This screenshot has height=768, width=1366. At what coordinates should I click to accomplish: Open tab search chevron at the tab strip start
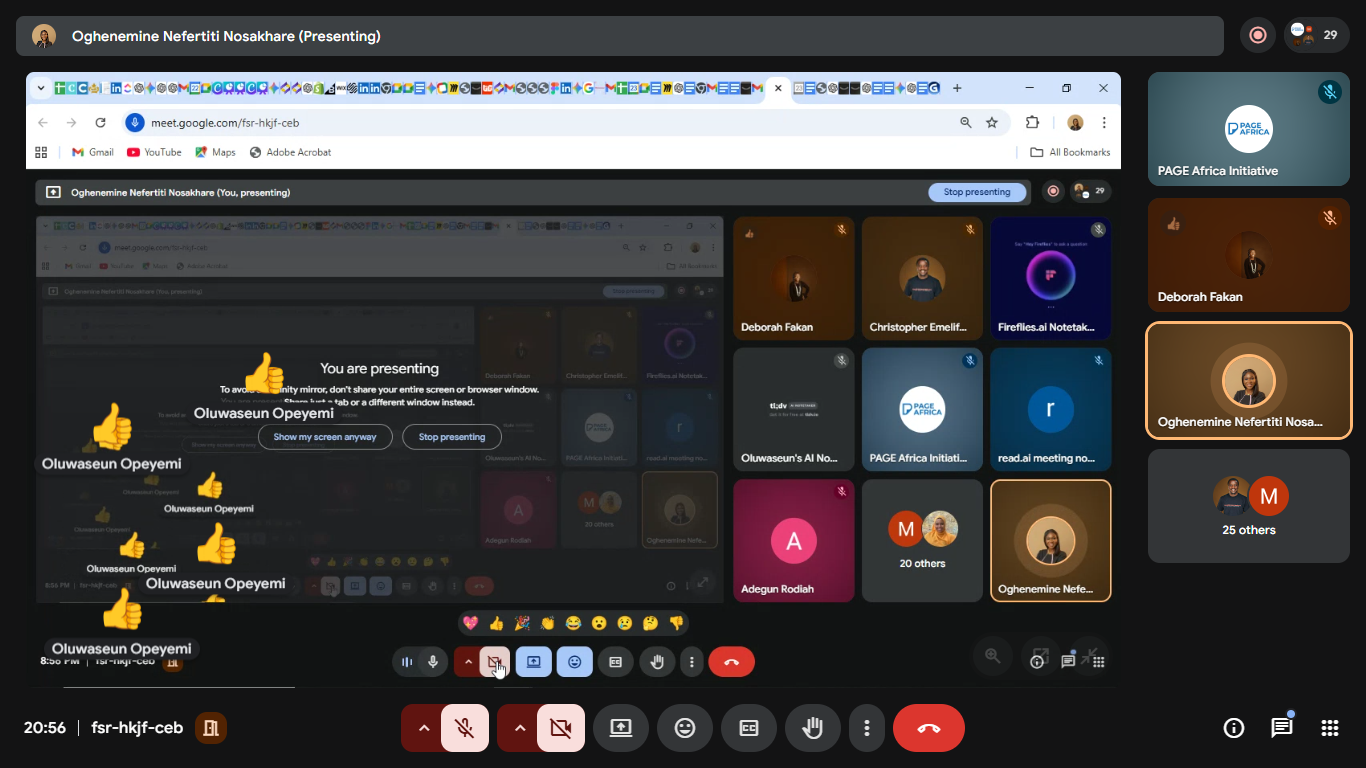[41, 88]
